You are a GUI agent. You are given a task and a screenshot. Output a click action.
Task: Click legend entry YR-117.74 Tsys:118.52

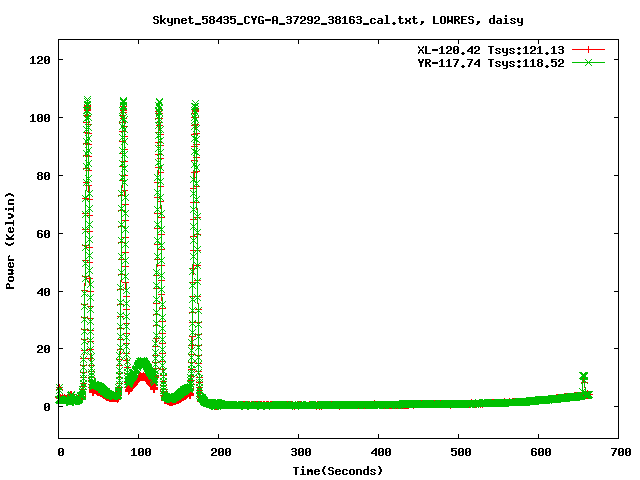coord(491,63)
